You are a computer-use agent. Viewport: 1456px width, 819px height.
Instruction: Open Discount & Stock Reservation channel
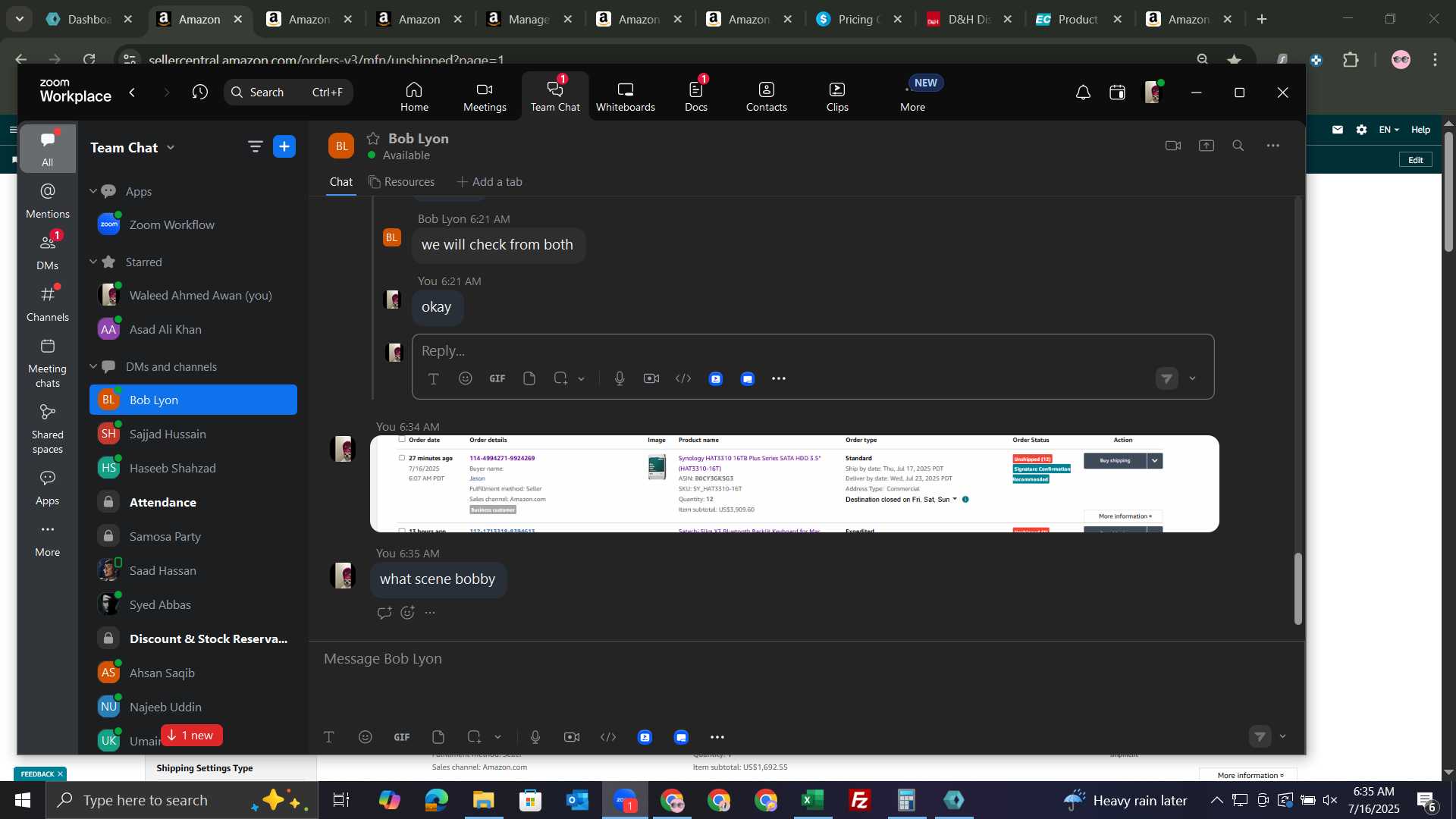coord(193,639)
